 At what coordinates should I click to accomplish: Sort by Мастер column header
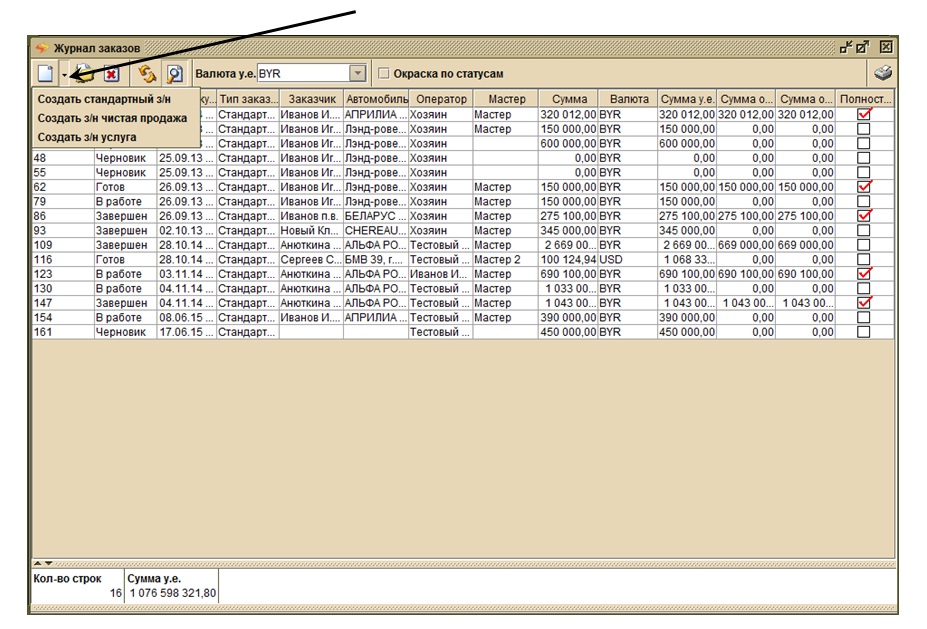click(x=506, y=99)
